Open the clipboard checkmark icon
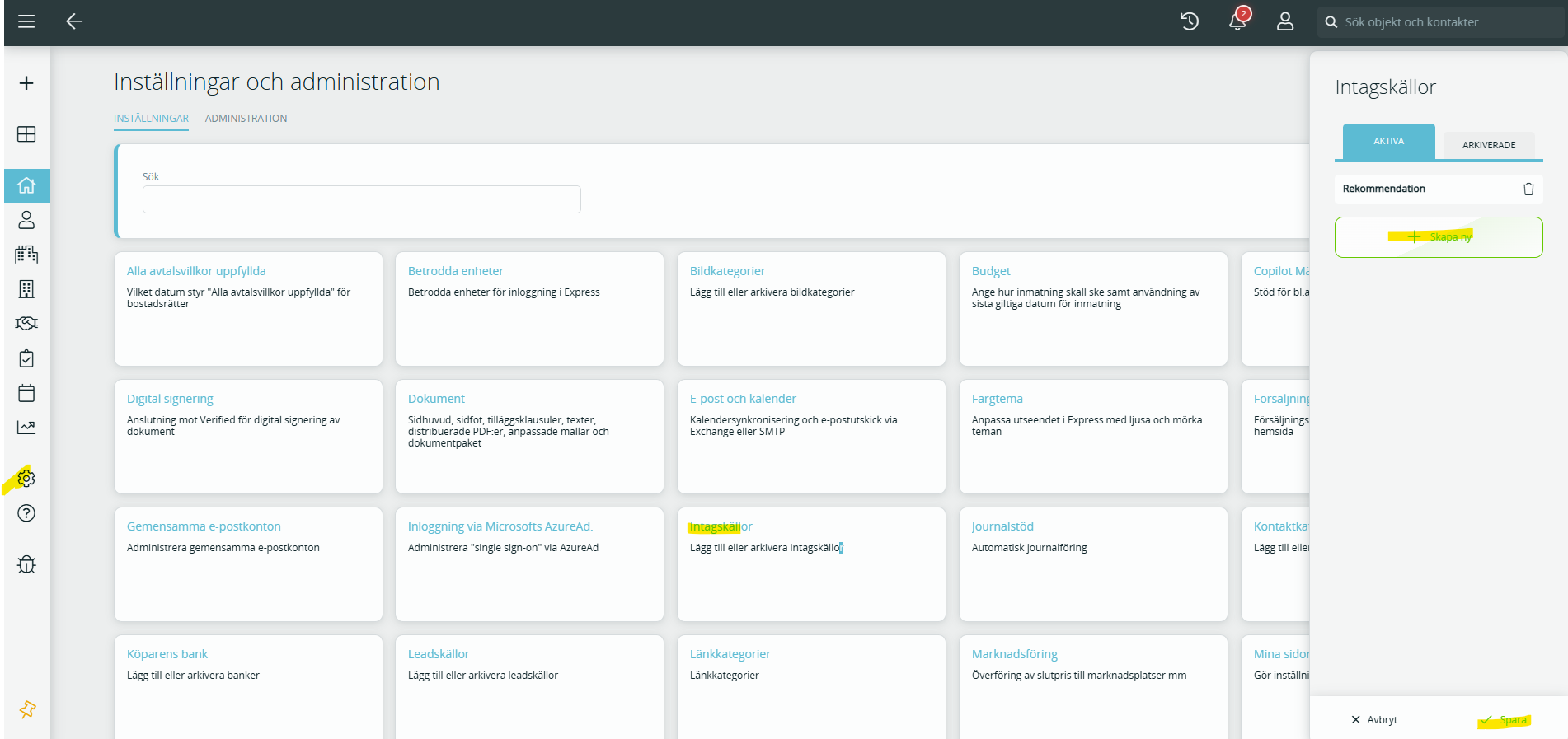This screenshot has width=1568, height=739. coord(26,358)
